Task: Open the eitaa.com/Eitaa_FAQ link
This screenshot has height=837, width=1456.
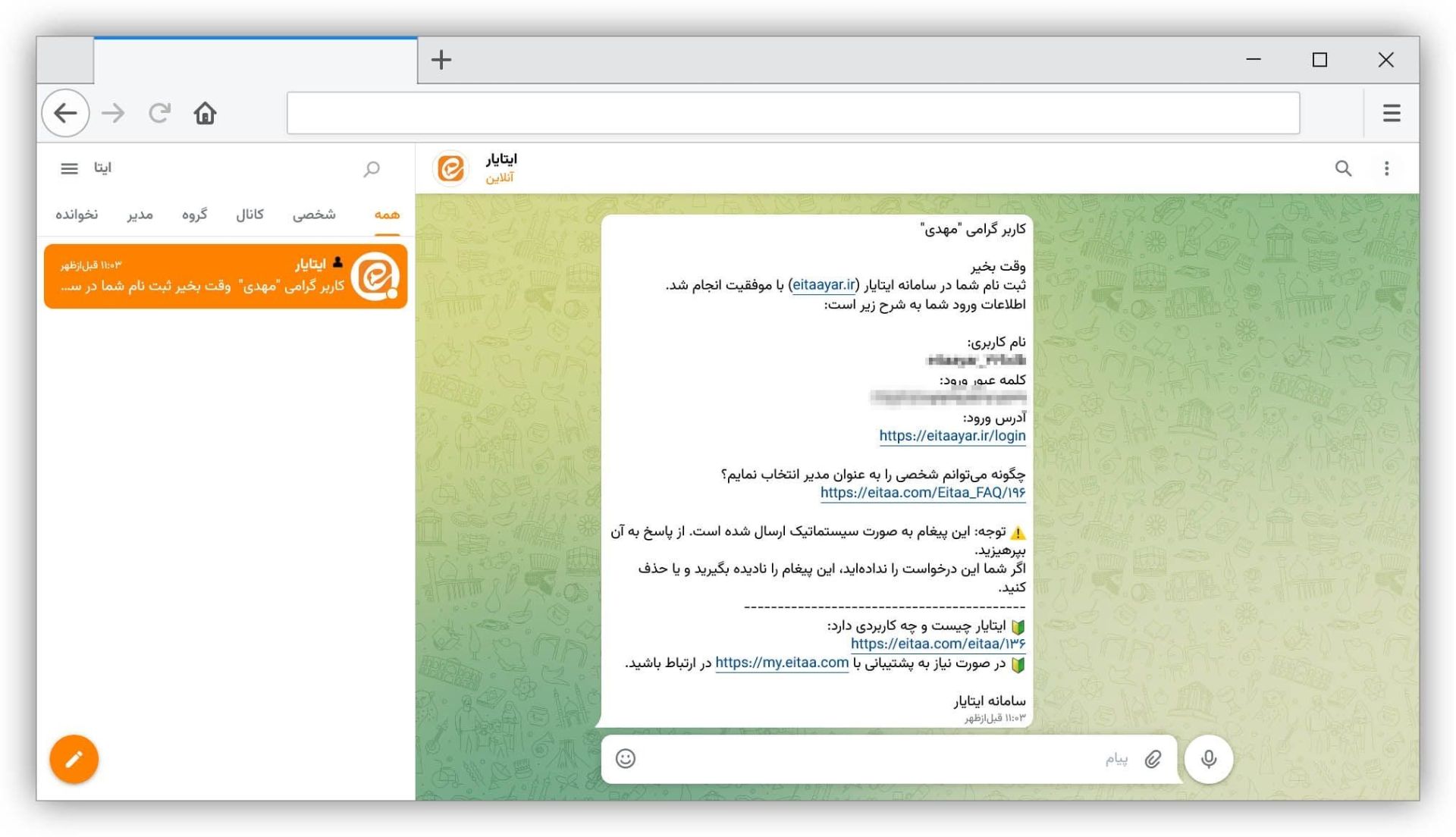Action: pyautogui.click(x=923, y=493)
